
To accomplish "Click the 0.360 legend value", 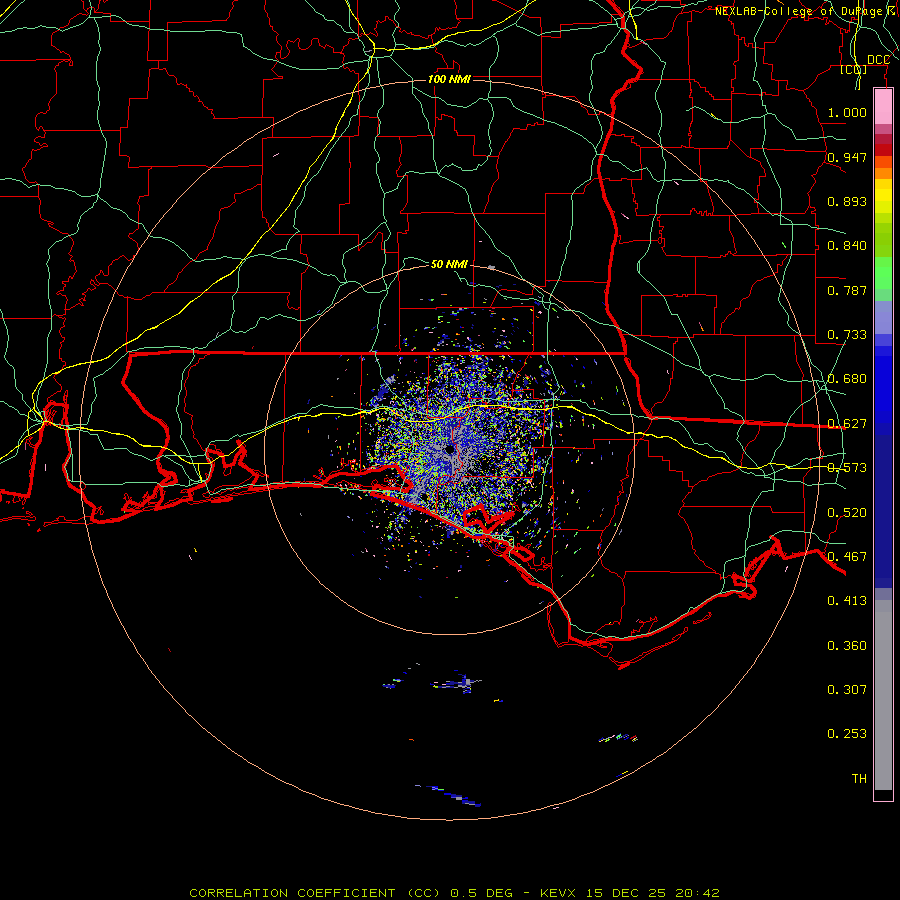I will 847,646.
